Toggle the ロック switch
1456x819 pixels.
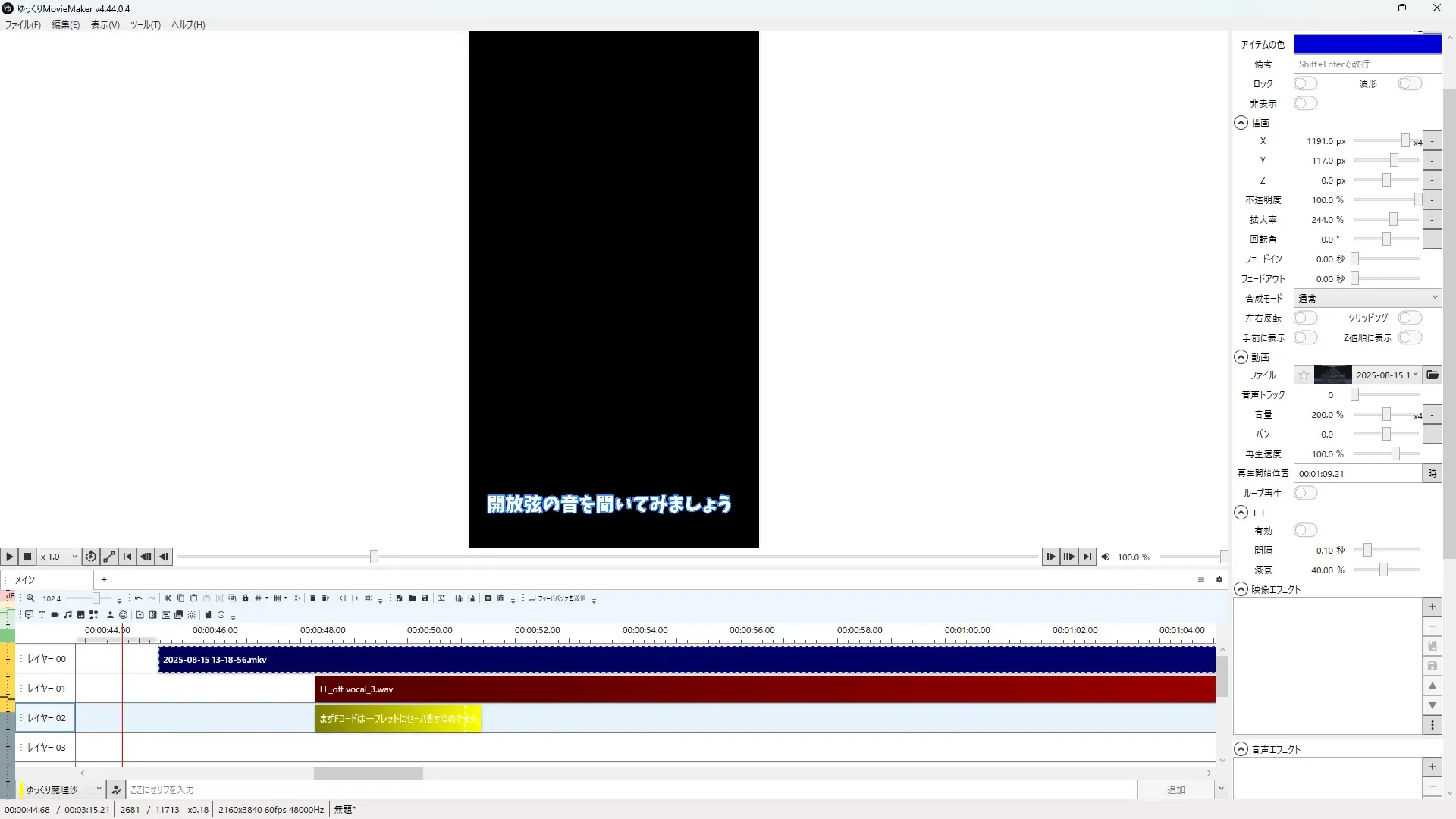click(x=1305, y=83)
